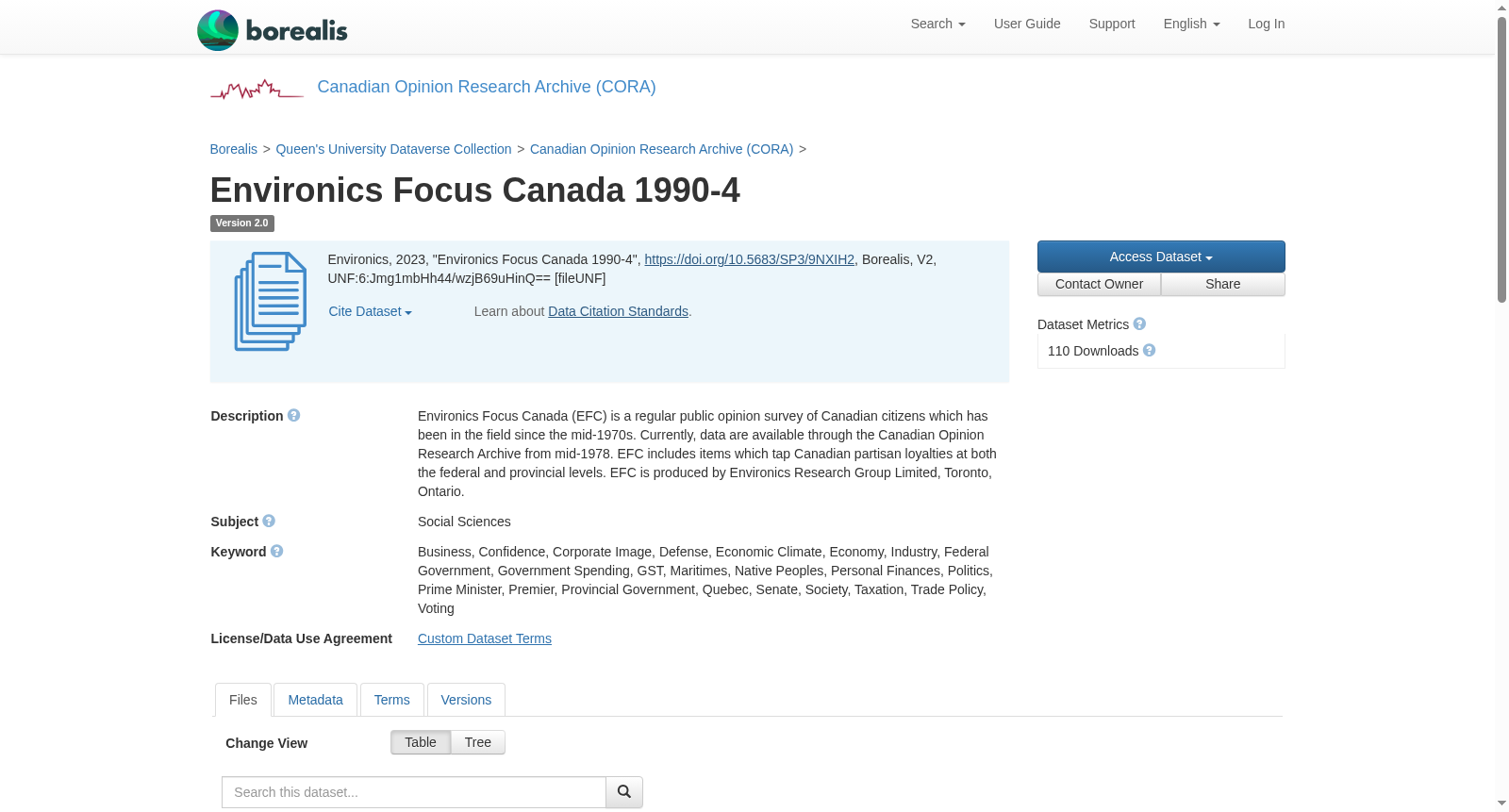Click the Search this dataset field

pos(414,792)
